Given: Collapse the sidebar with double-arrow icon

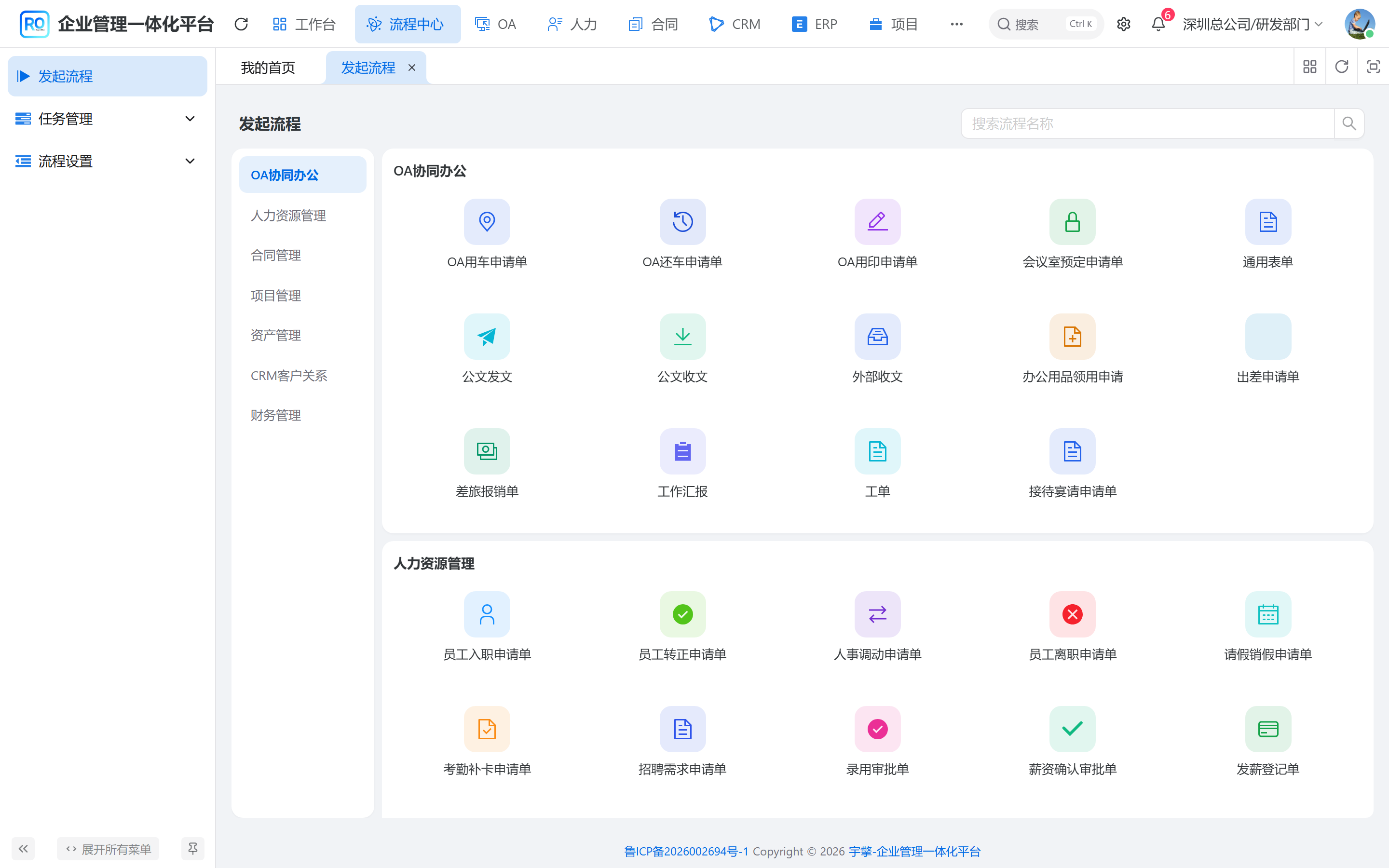Looking at the screenshot, I should pyautogui.click(x=23, y=849).
